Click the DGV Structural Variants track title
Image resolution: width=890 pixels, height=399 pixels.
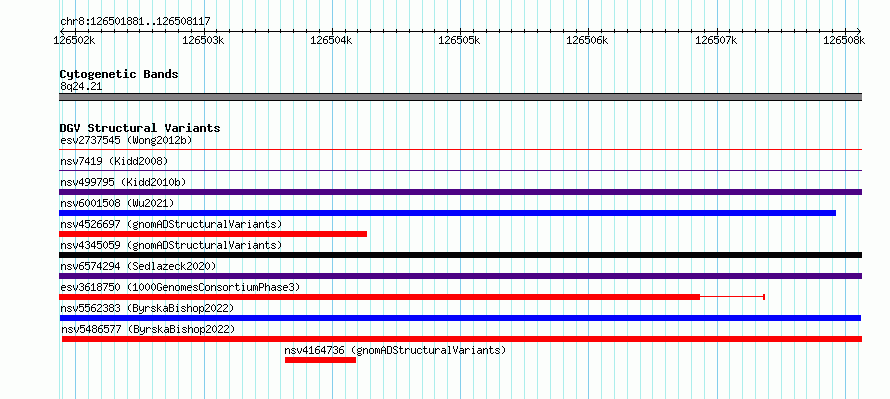coord(140,128)
